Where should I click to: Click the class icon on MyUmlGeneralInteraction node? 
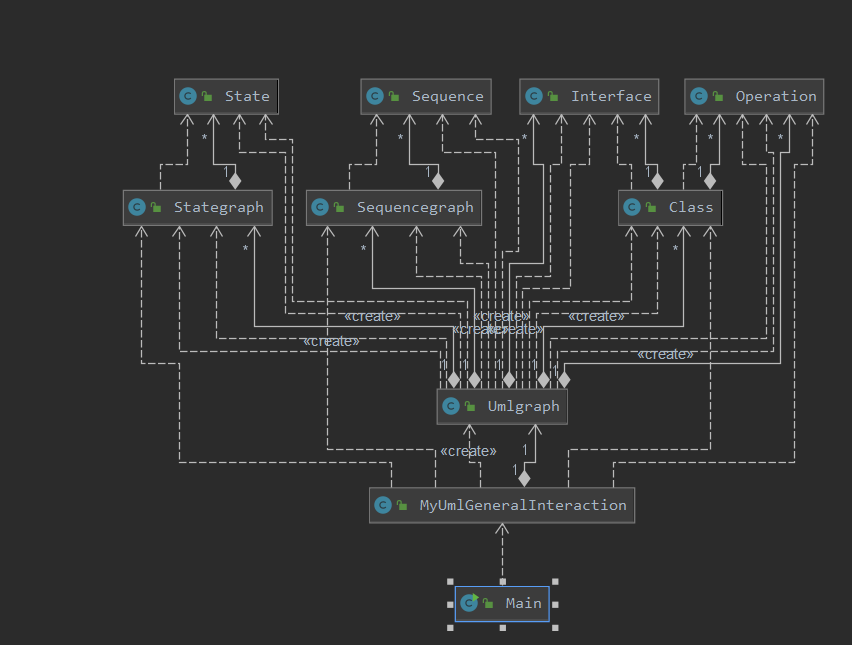pos(383,505)
